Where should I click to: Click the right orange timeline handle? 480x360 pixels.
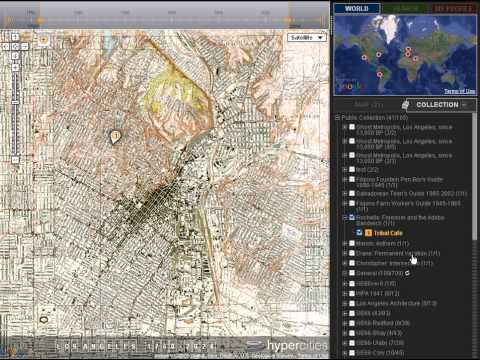click(x=289, y=20)
